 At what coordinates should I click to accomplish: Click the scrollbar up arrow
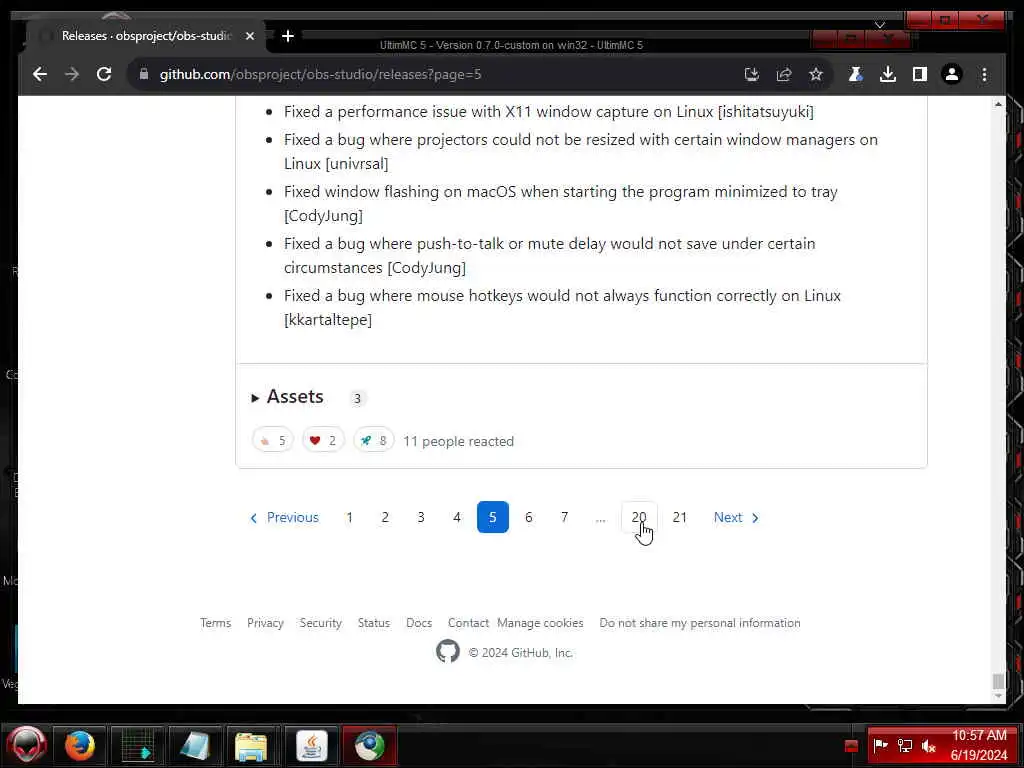[x=998, y=104]
